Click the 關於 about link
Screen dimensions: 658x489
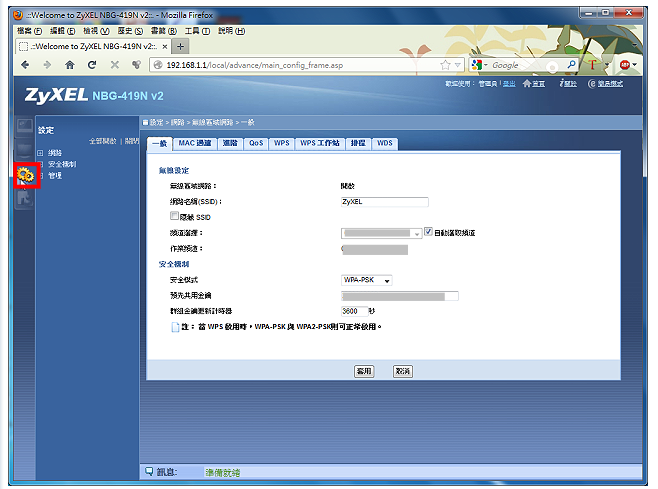(x=571, y=84)
